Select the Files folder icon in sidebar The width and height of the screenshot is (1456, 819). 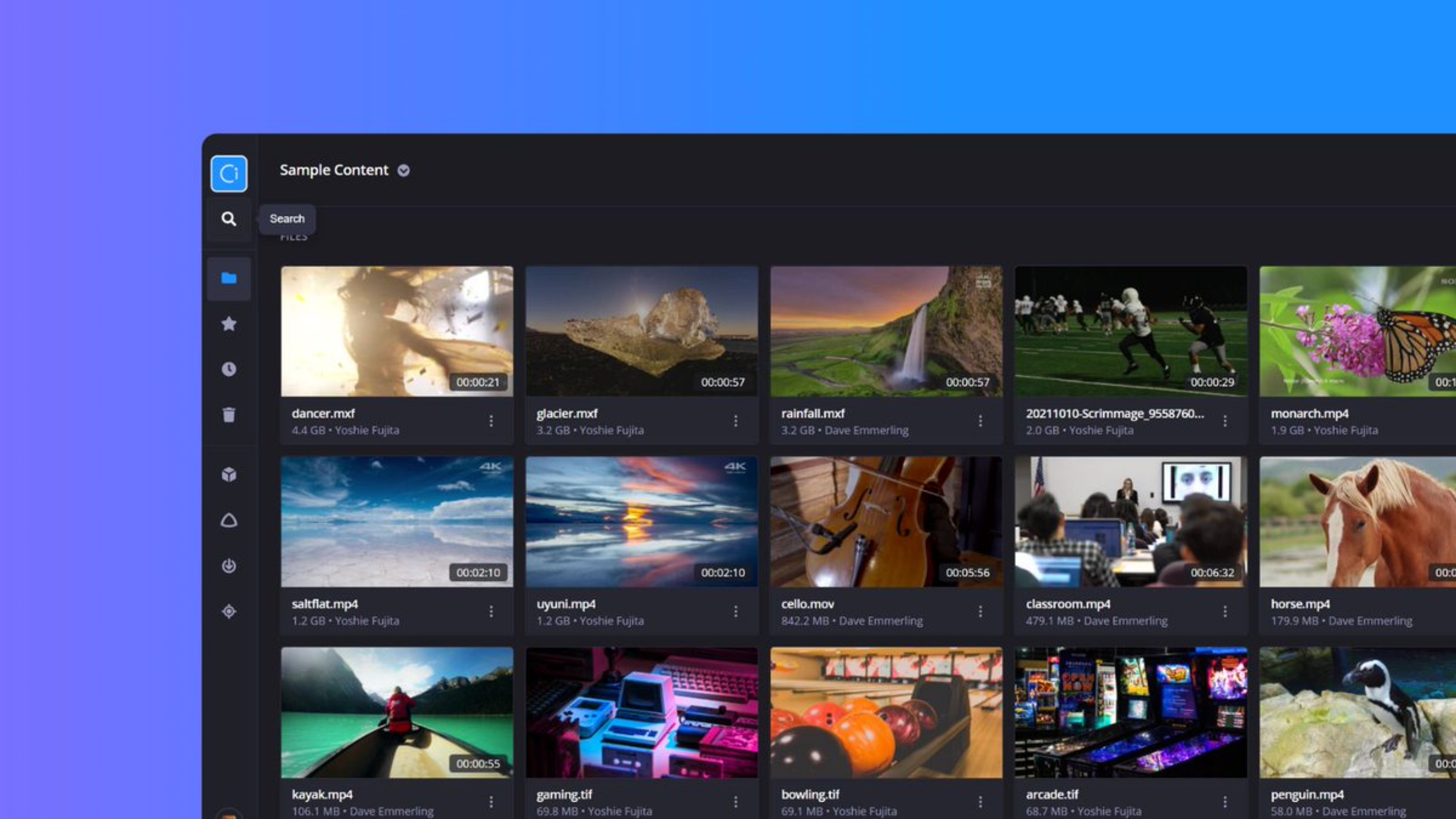click(x=229, y=278)
